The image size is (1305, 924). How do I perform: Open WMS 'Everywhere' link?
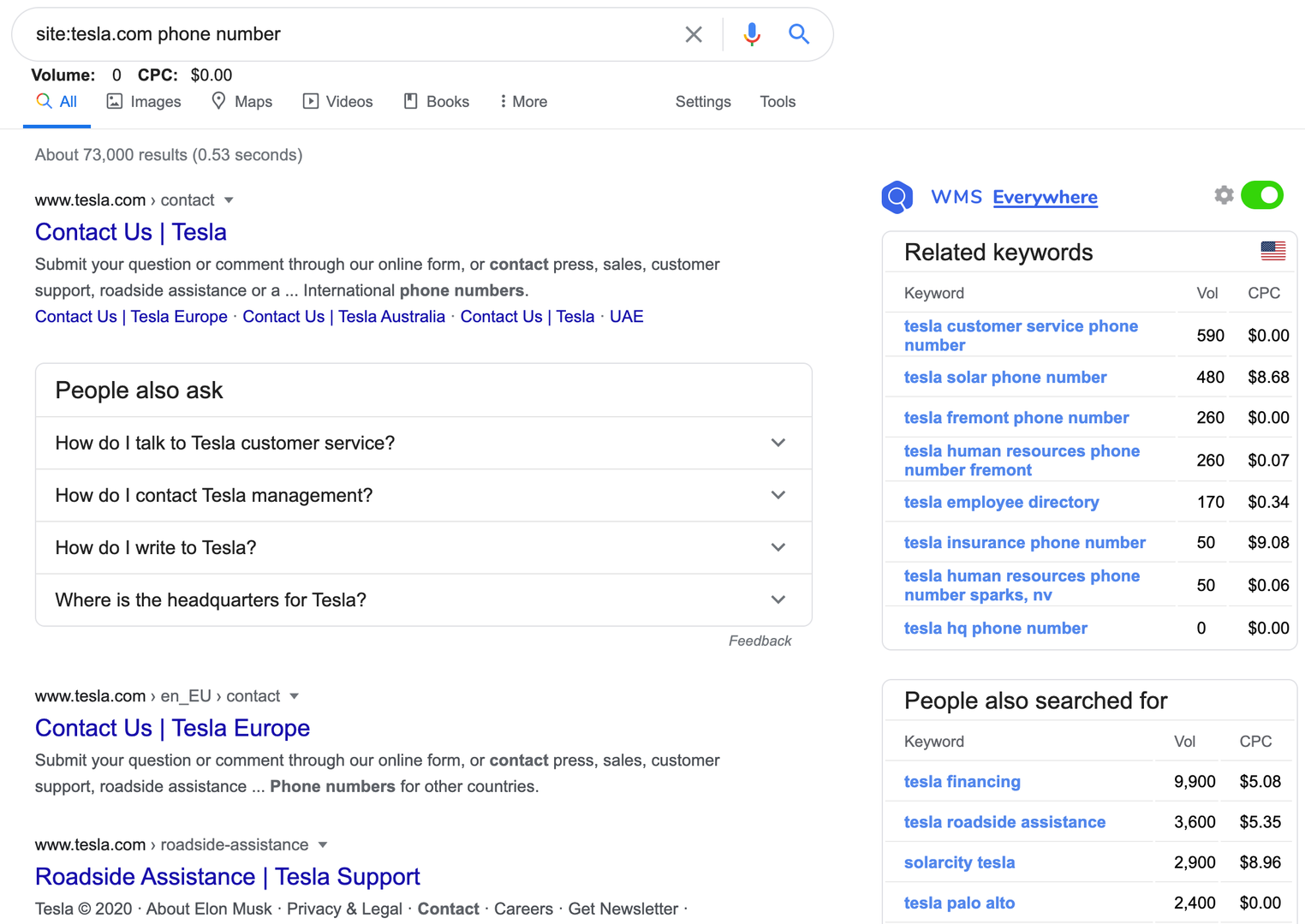pyautogui.click(x=1045, y=197)
